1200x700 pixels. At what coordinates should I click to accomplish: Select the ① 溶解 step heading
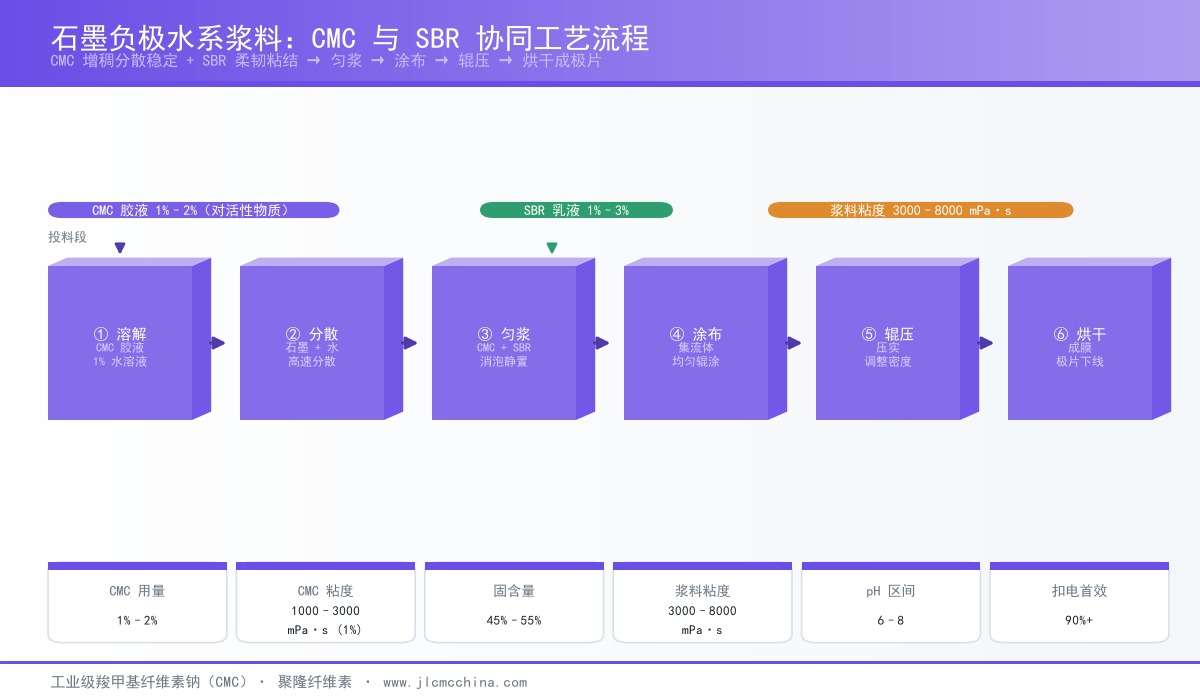coord(120,334)
